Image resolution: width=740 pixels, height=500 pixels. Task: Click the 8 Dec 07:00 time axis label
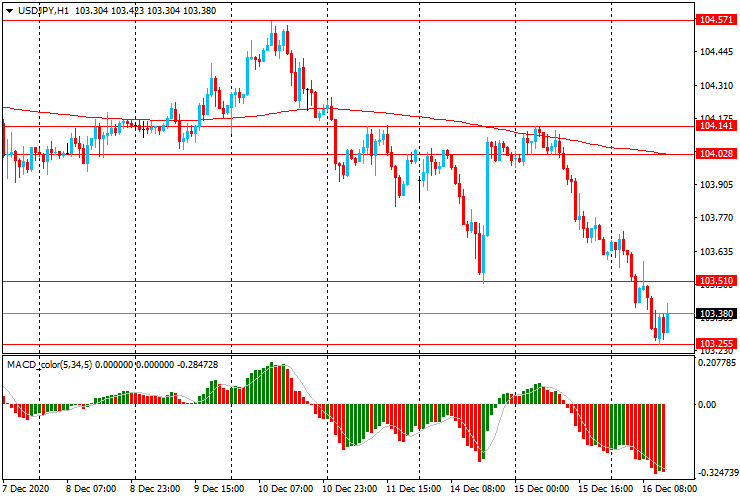(91, 488)
